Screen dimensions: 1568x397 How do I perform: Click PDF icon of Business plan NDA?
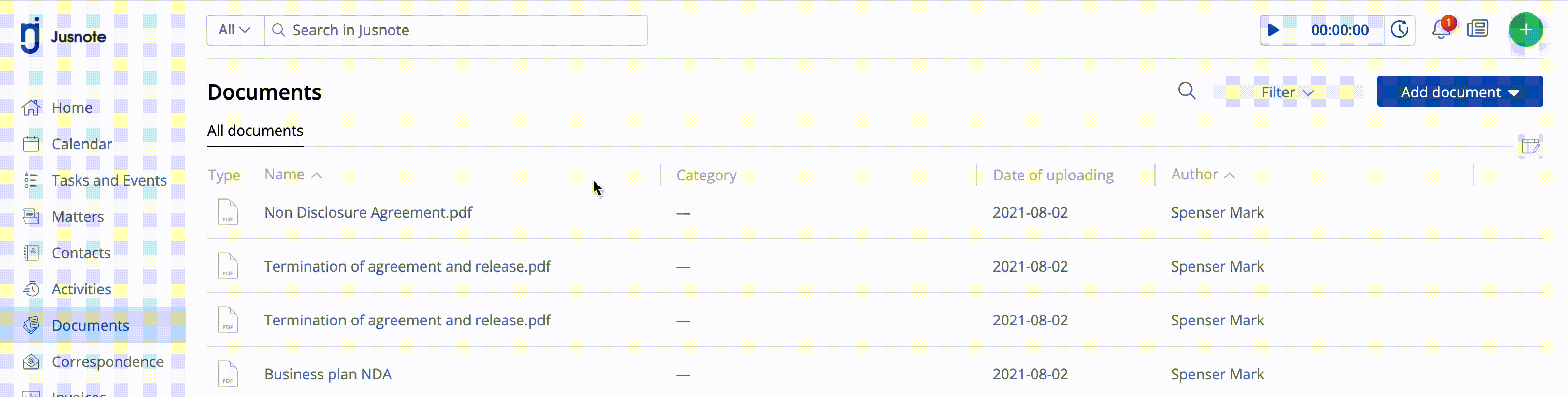tap(227, 373)
